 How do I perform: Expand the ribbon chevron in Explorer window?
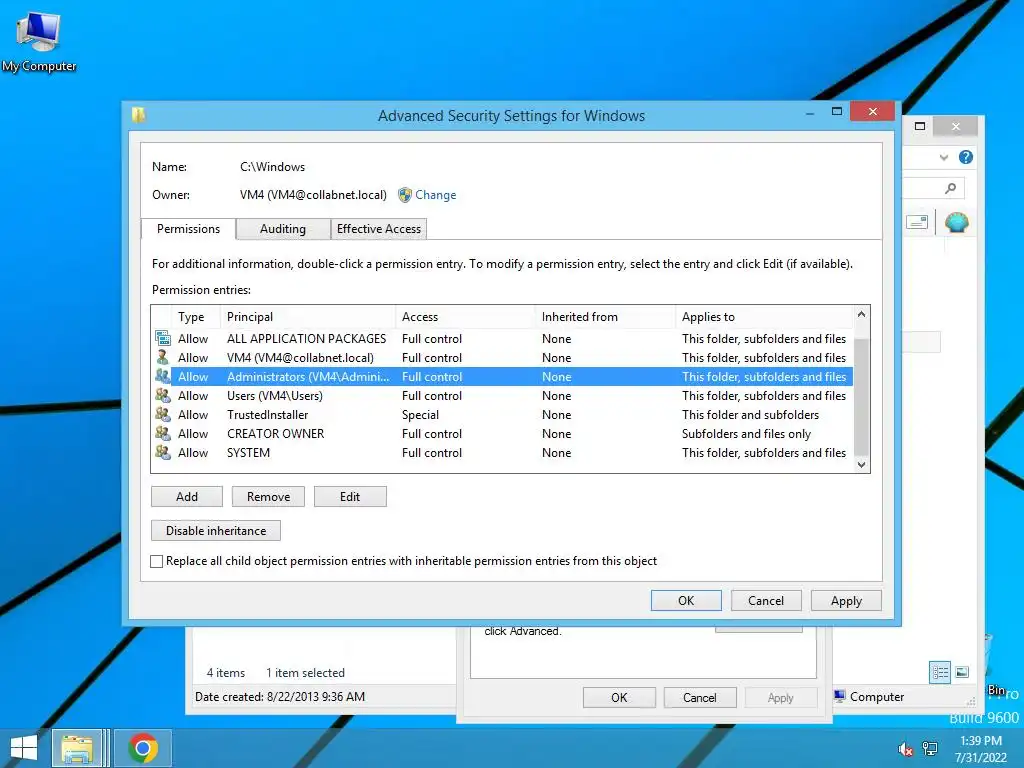point(944,157)
